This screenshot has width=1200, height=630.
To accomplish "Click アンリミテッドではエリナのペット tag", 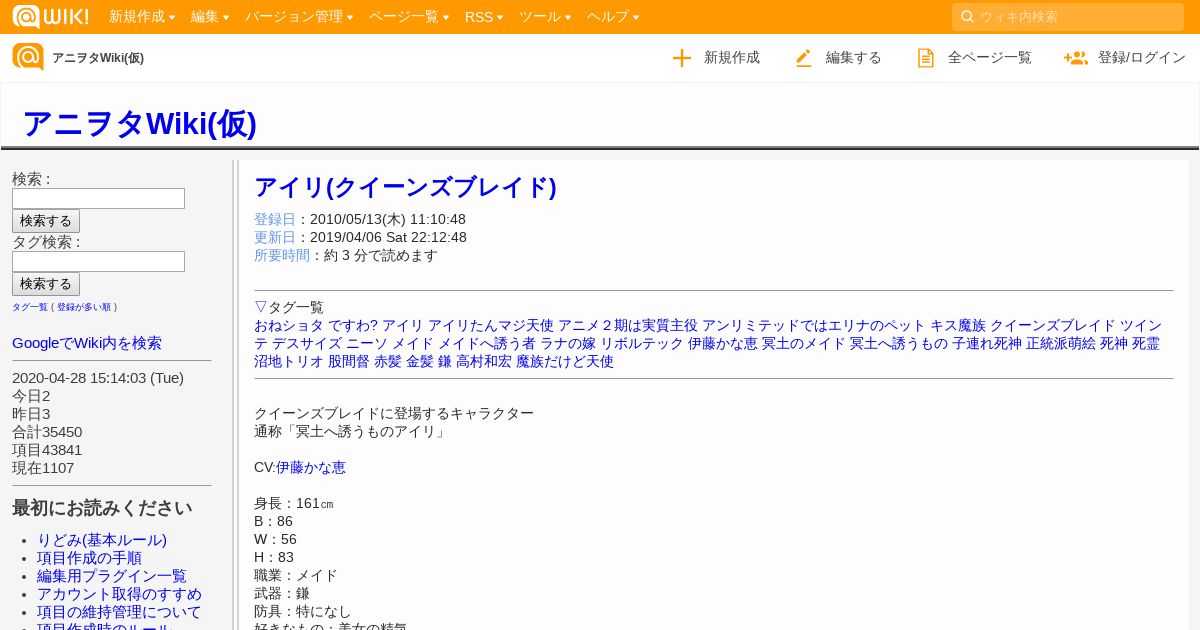I will pyautogui.click(x=814, y=325).
